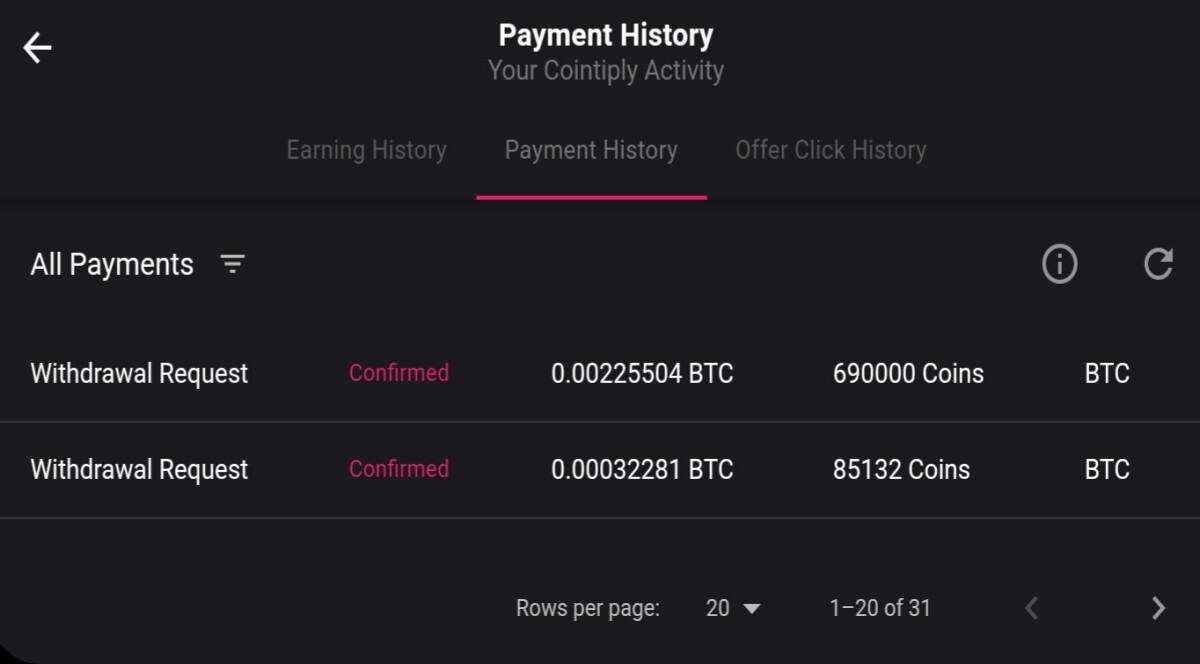
Task: Show payment info via the info icon
Action: (1060, 264)
